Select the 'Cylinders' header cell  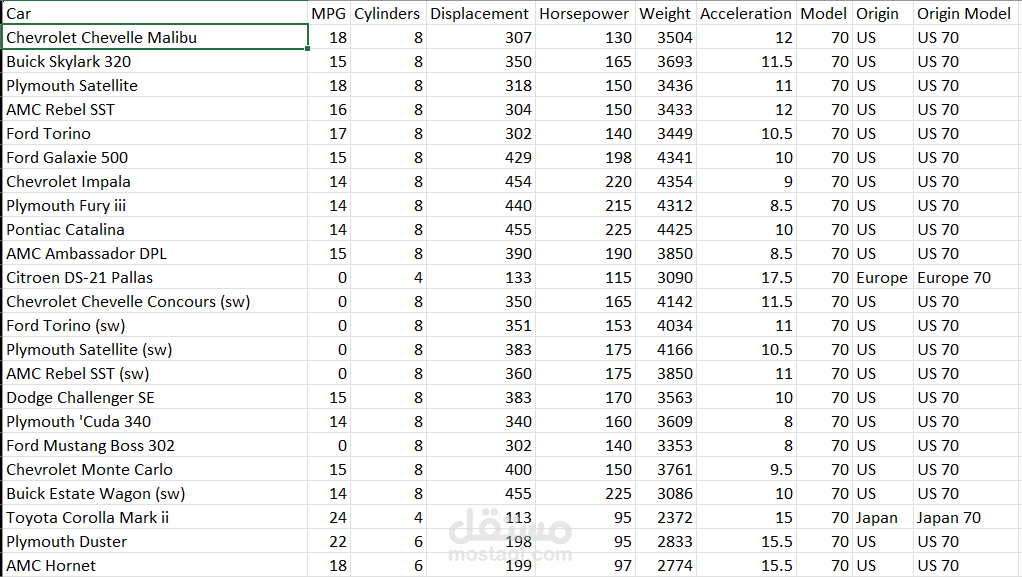[388, 13]
